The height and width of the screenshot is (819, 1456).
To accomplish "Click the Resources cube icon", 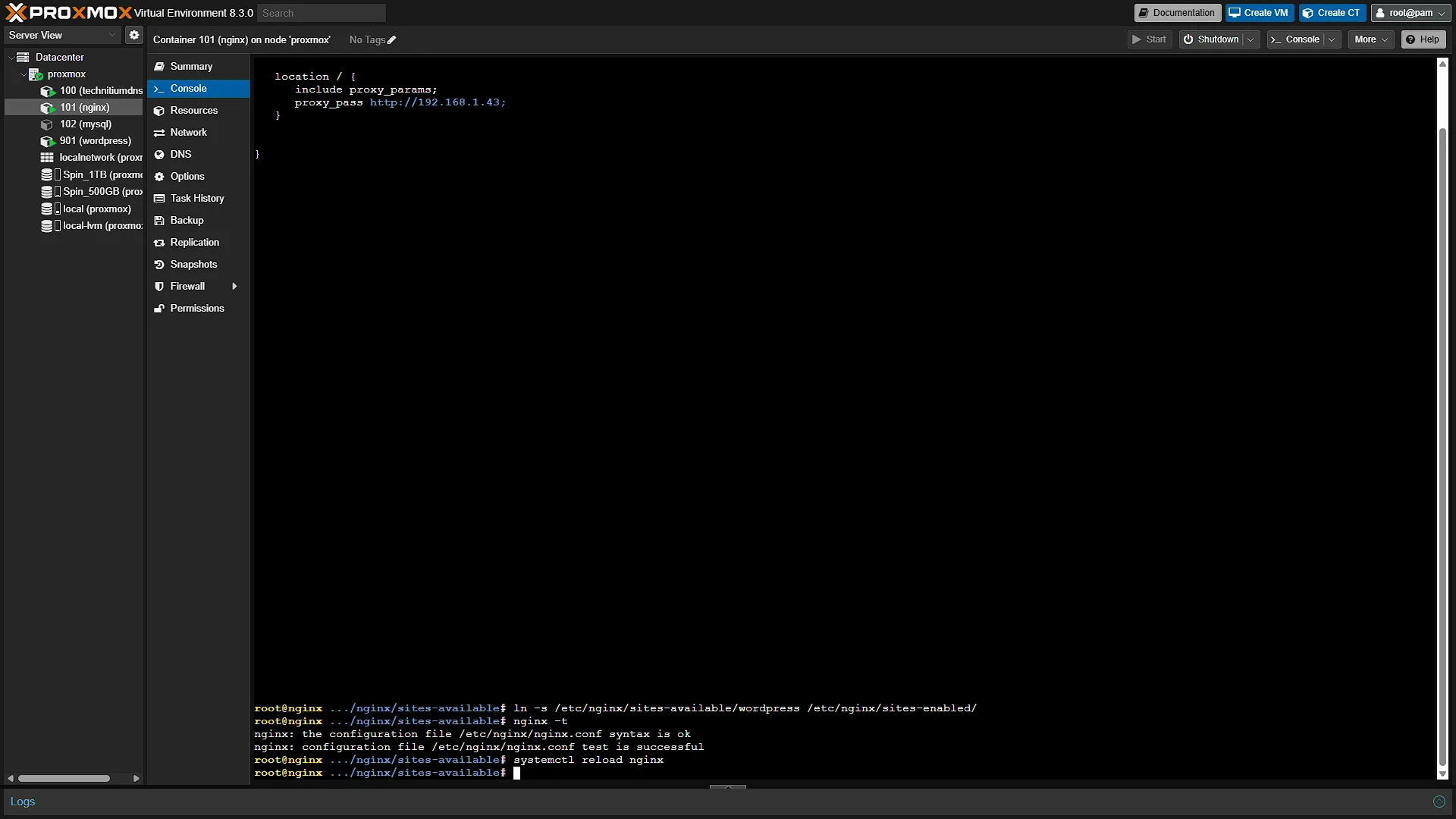I will tap(159, 111).
